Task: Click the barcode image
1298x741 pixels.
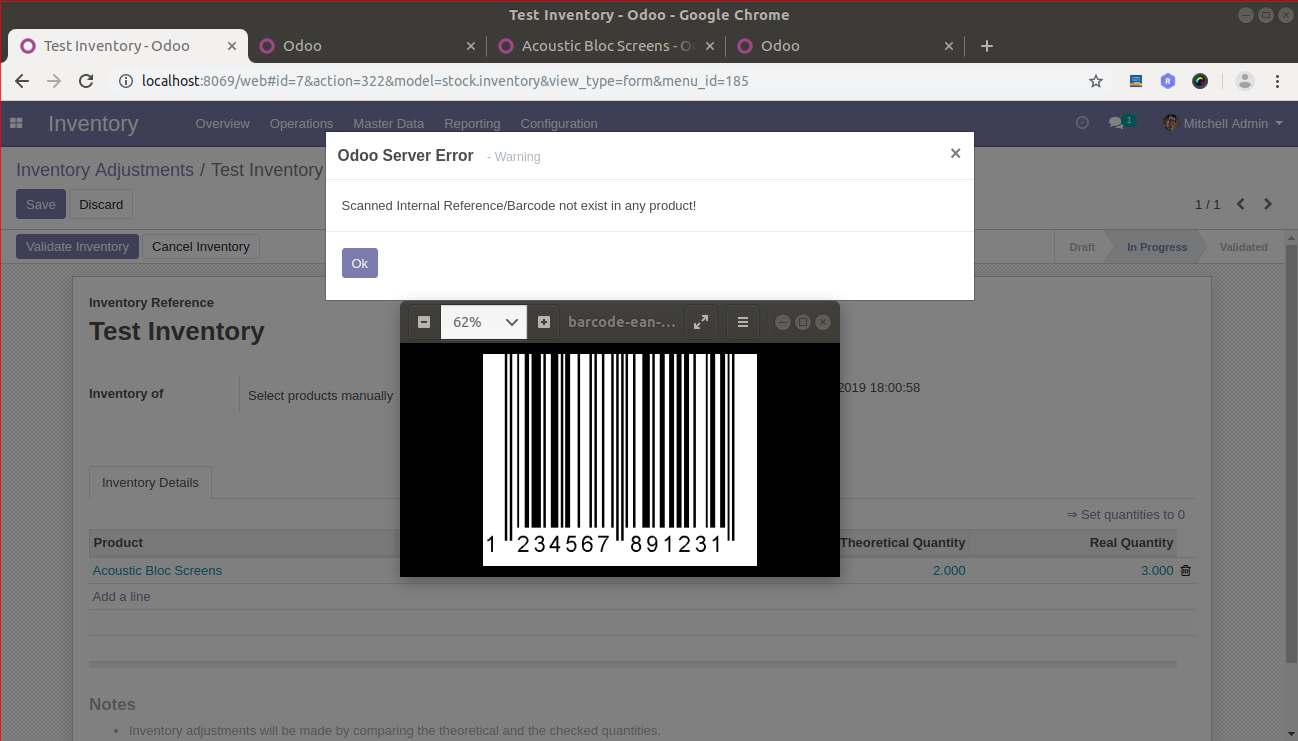Action: tap(620, 460)
